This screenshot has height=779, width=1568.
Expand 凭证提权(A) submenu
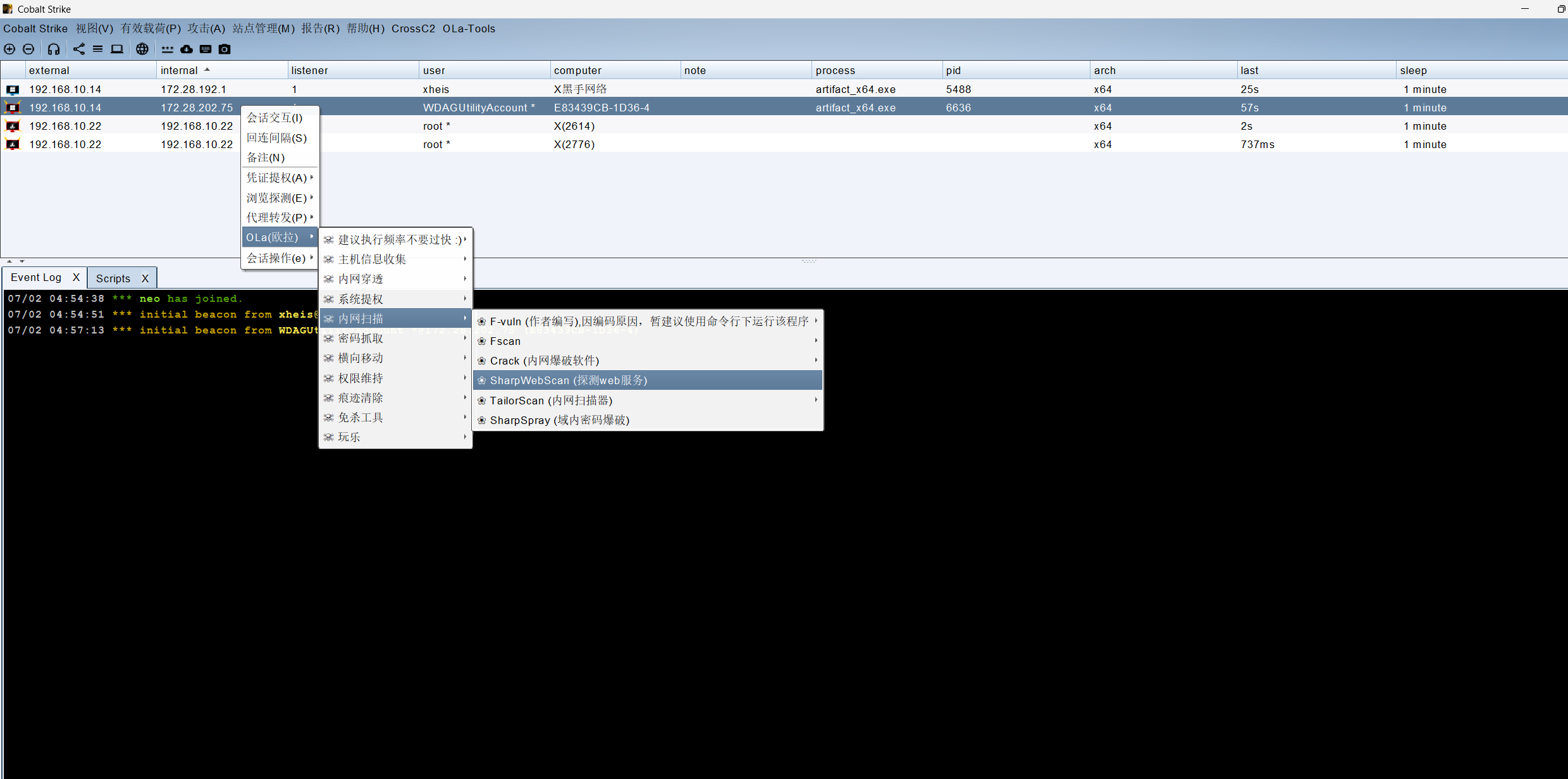point(280,178)
